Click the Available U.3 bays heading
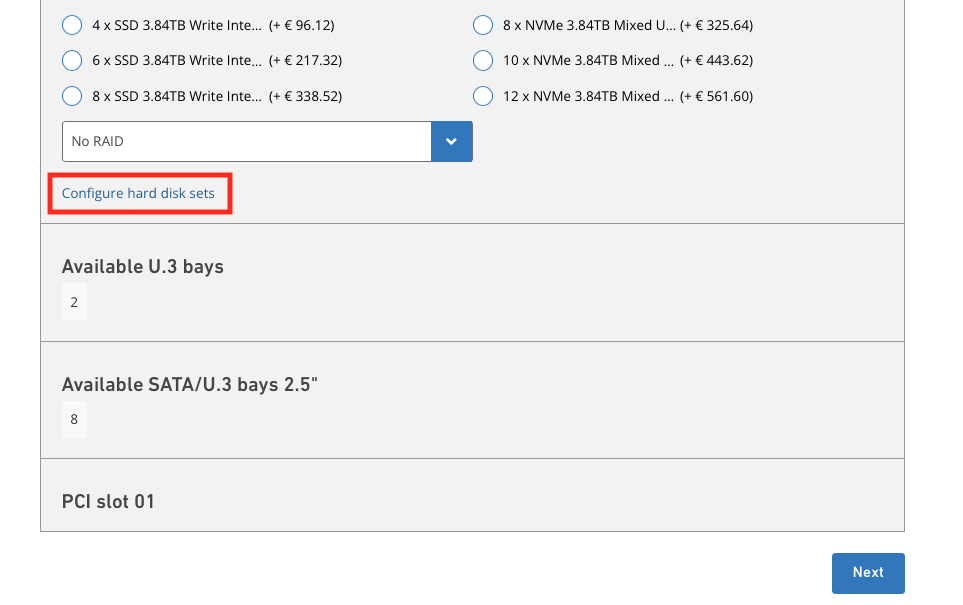Screen dimensions: 963x605 [x=143, y=267]
